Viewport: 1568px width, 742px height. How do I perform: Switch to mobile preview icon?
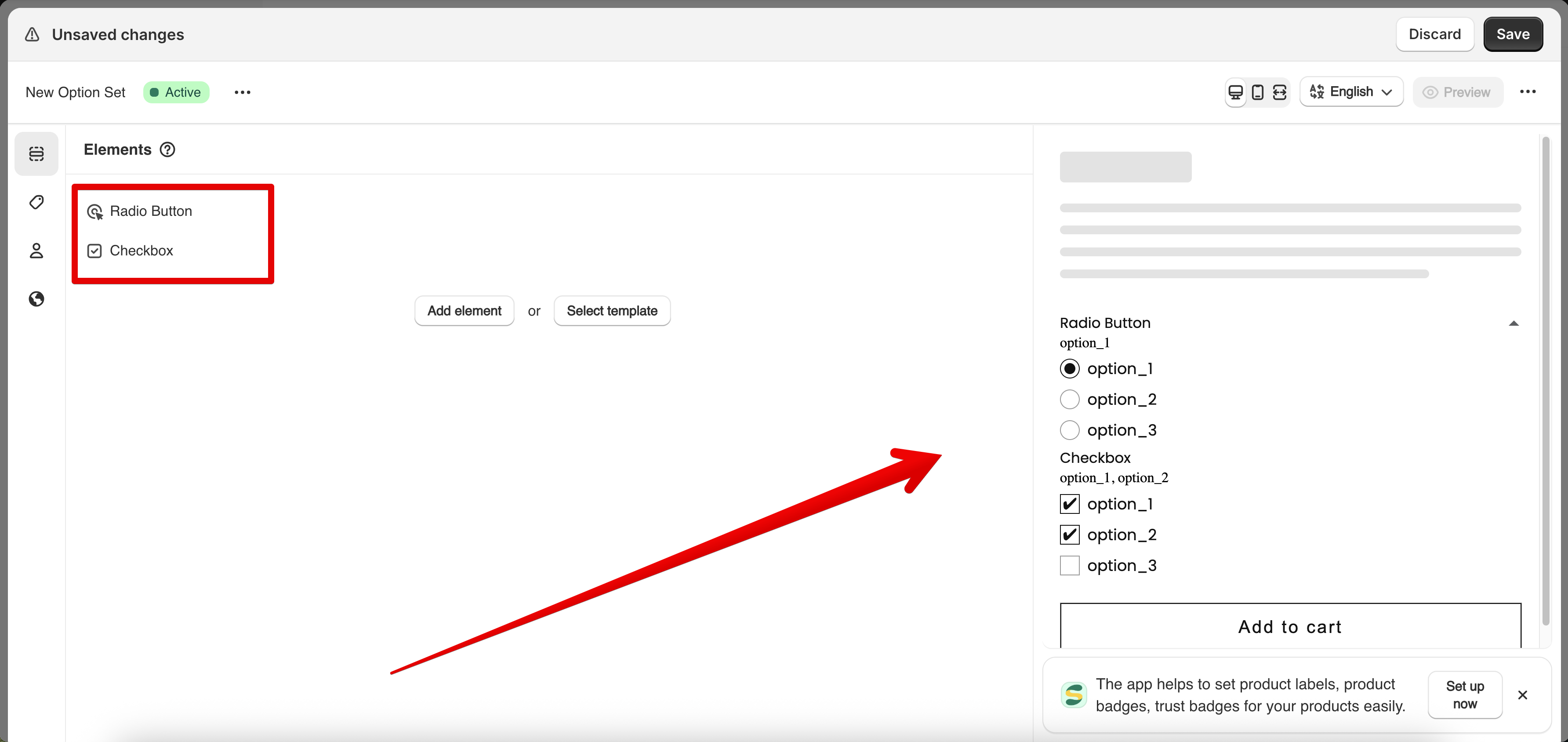1258,92
